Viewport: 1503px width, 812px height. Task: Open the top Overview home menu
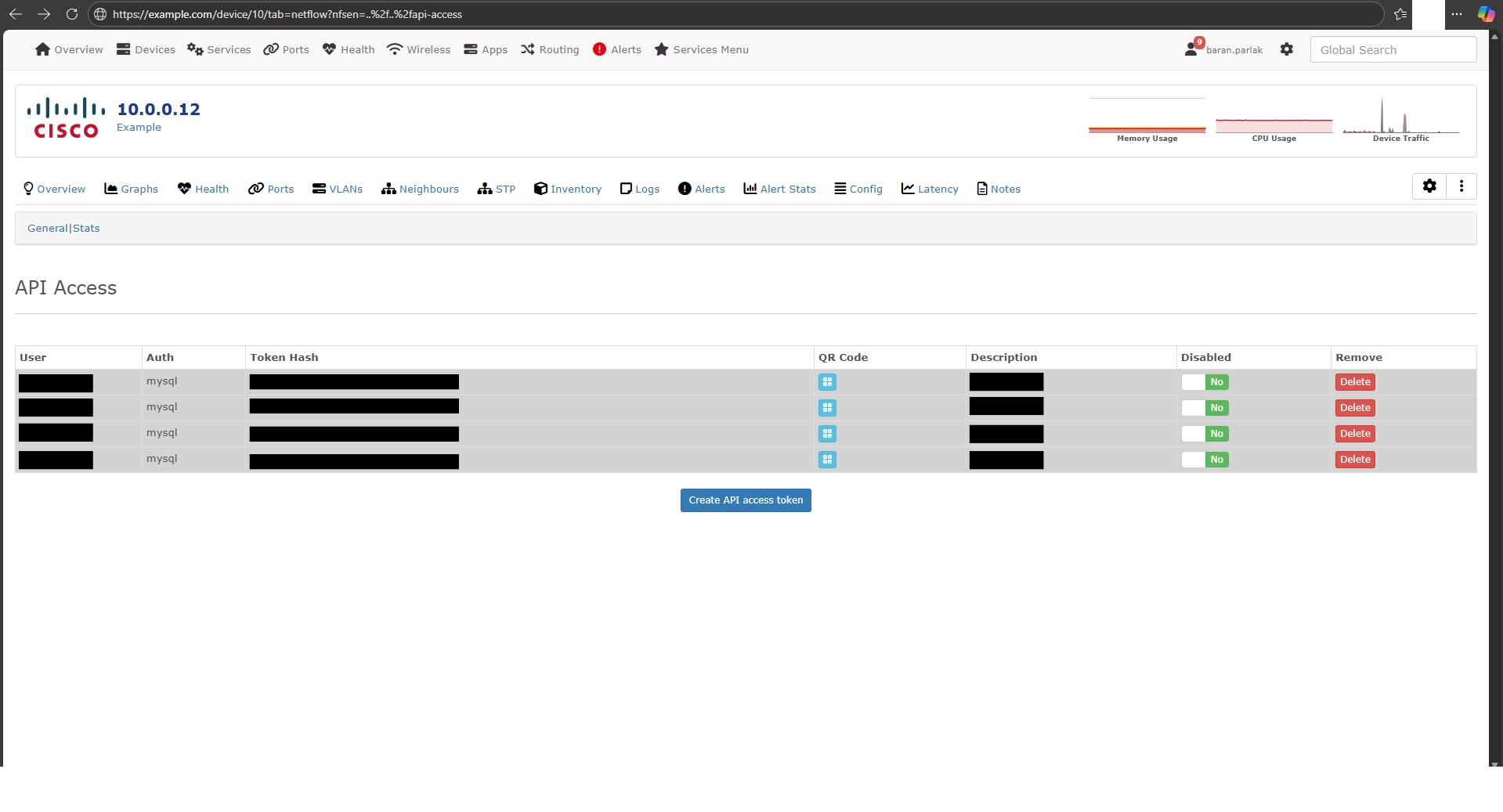pos(69,49)
